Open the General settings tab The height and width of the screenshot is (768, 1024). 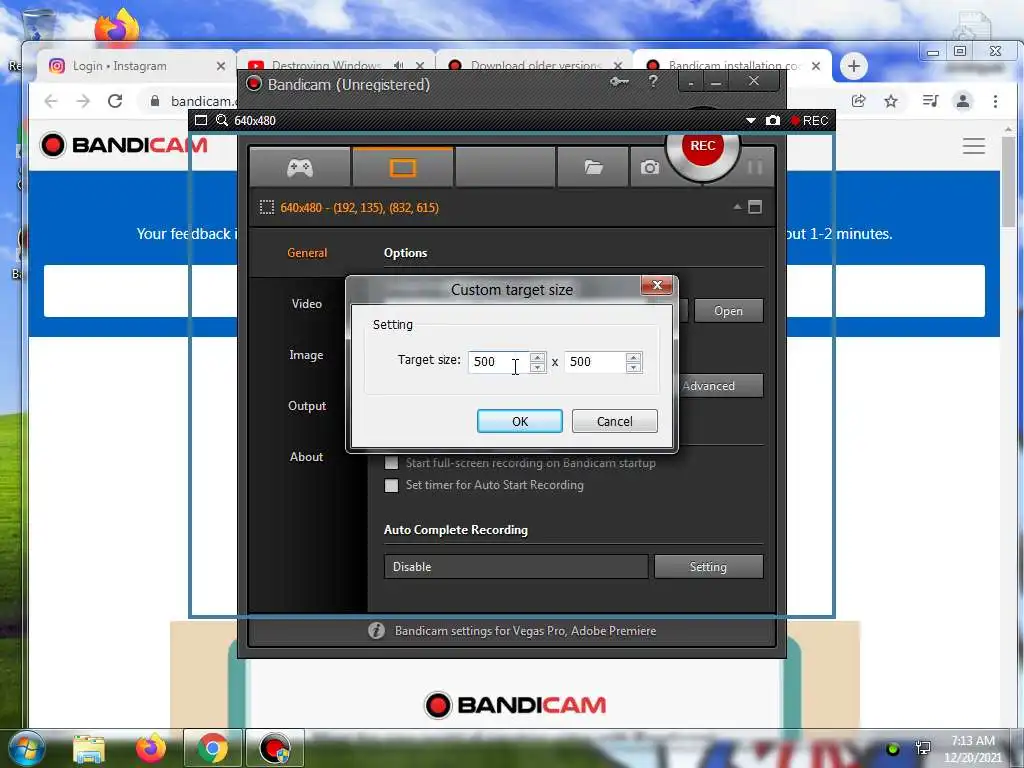click(x=307, y=253)
